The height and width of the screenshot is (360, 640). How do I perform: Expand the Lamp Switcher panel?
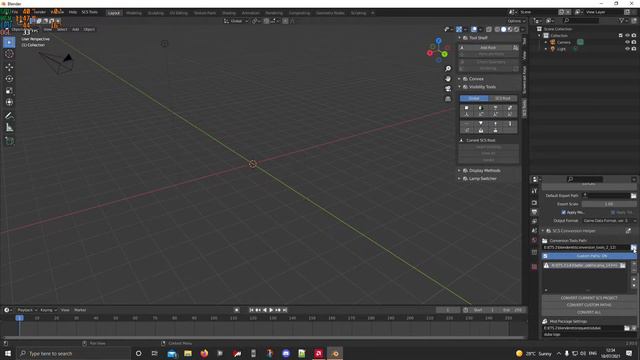482,179
